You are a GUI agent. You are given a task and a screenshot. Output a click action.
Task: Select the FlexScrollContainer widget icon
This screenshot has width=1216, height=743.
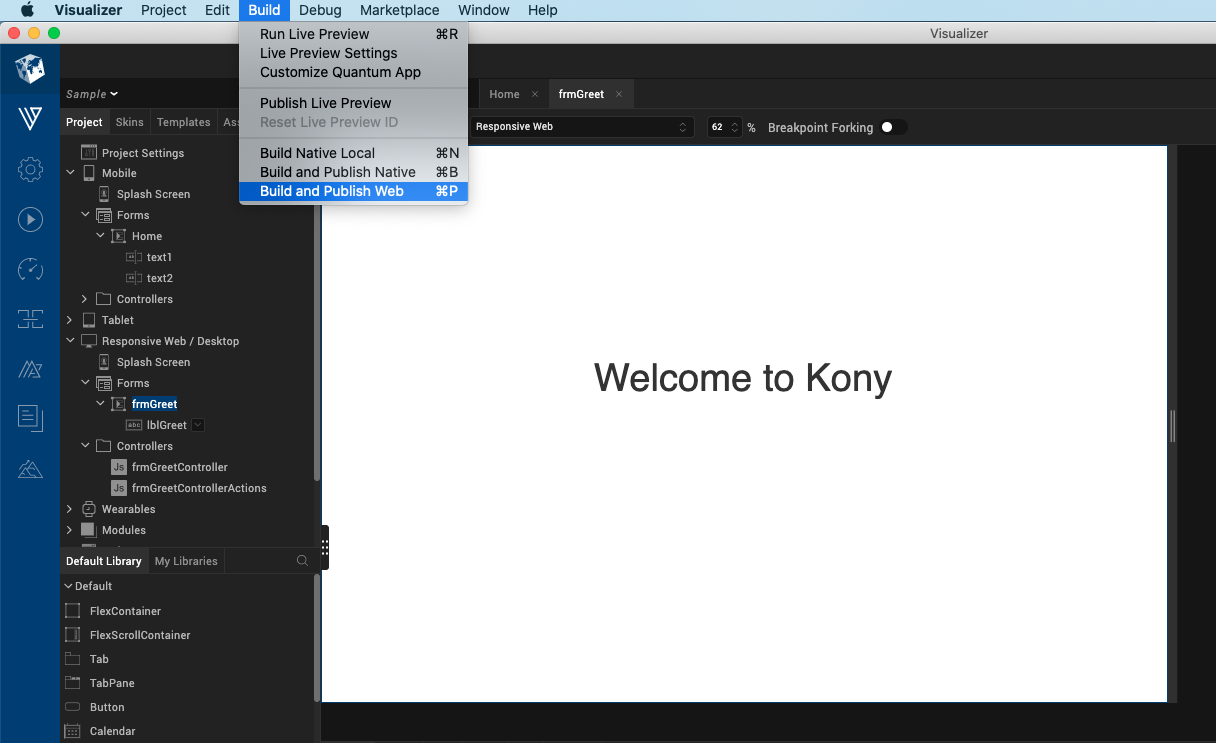click(x=72, y=635)
